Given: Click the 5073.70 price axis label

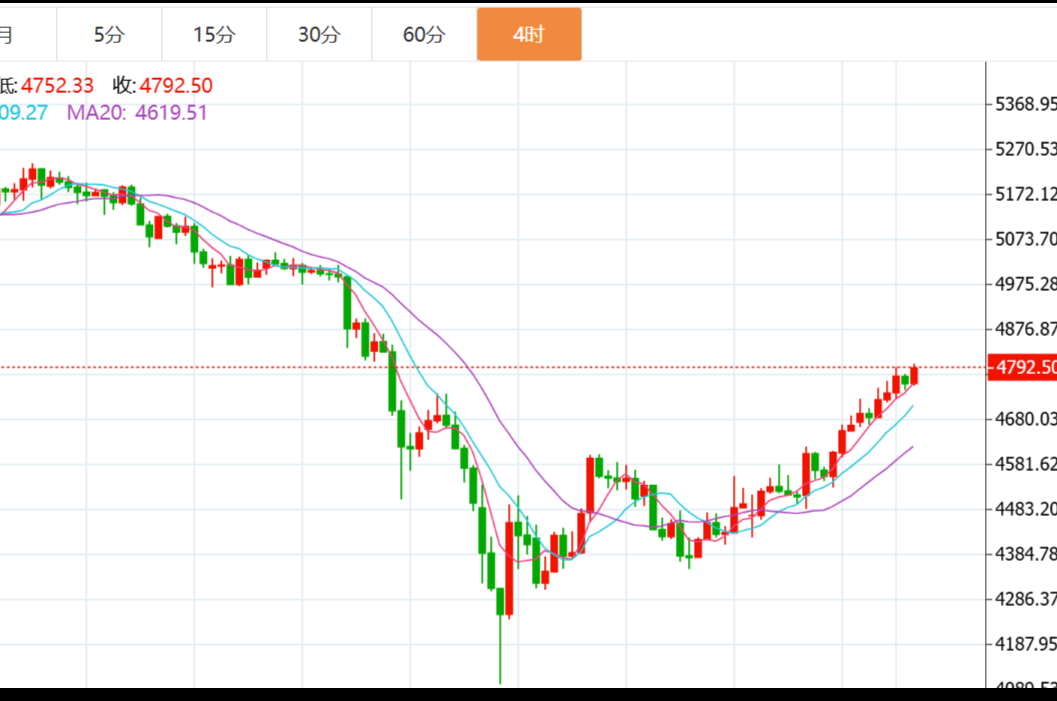Looking at the screenshot, I should coord(1022,239).
